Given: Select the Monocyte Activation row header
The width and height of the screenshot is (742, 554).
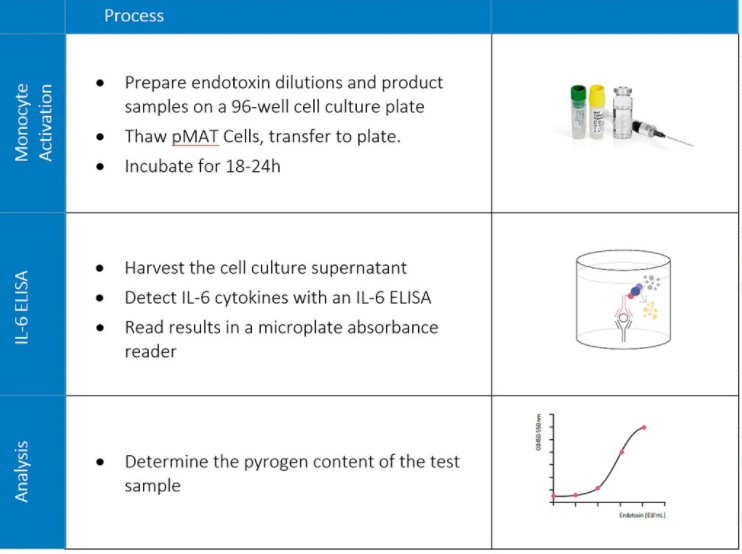Looking at the screenshot, I should (x=33, y=123).
